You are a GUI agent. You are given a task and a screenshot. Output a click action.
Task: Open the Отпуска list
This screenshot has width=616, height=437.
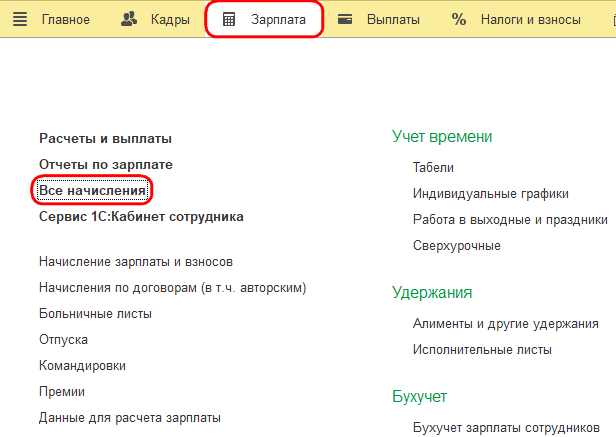tap(63, 340)
